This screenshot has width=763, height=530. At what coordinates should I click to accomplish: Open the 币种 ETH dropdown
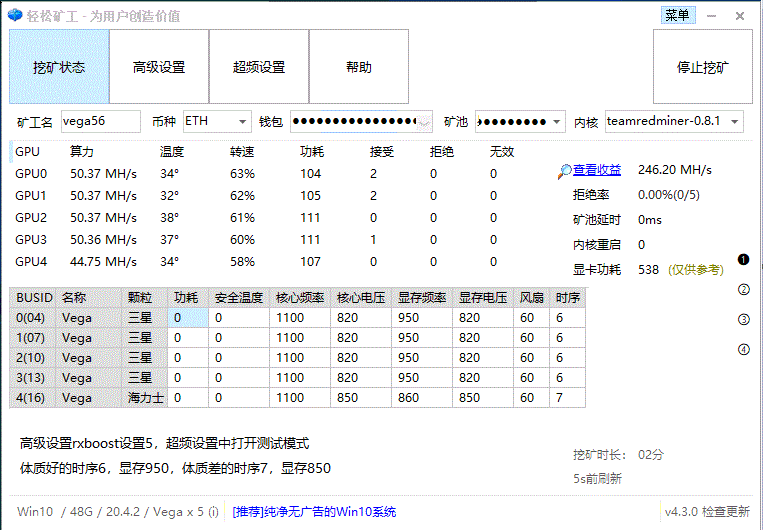(244, 122)
